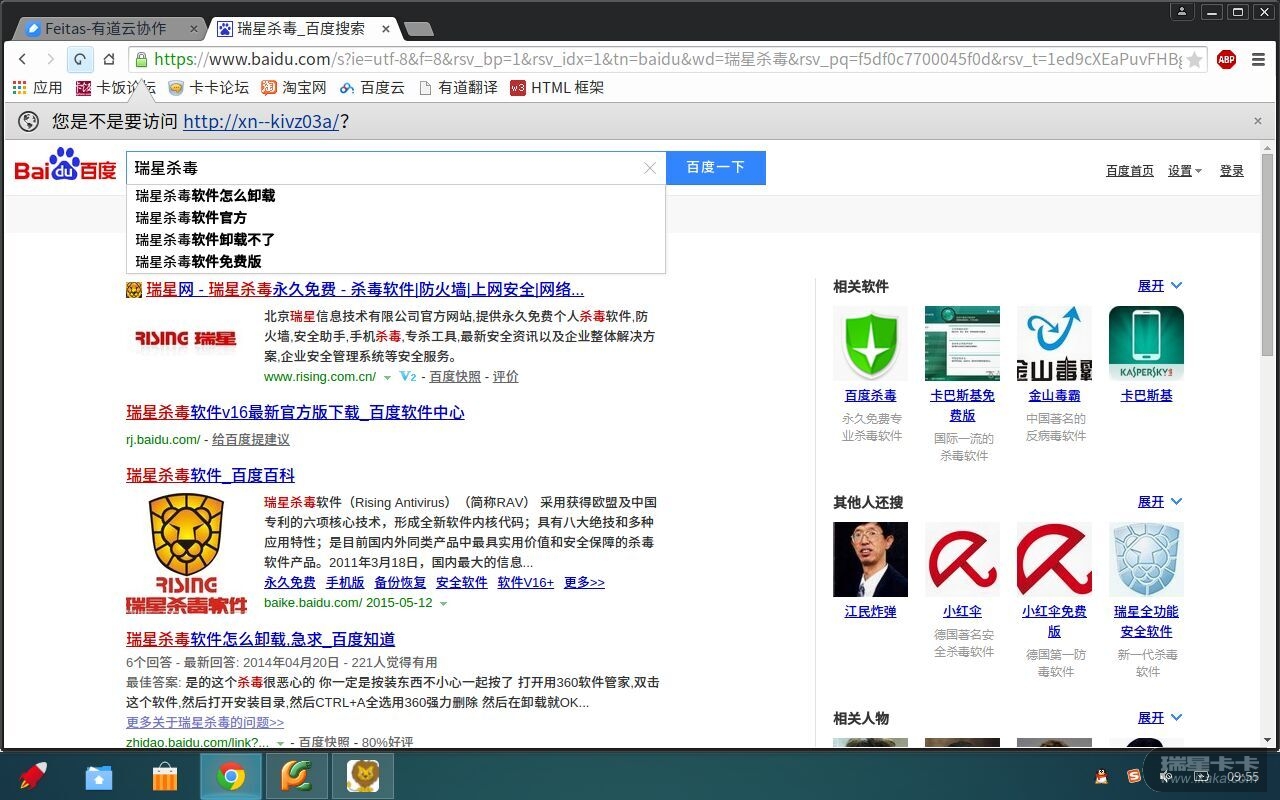Open the browser home page
The width and height of the screenshot is (1280, 800).
point(109,59)
